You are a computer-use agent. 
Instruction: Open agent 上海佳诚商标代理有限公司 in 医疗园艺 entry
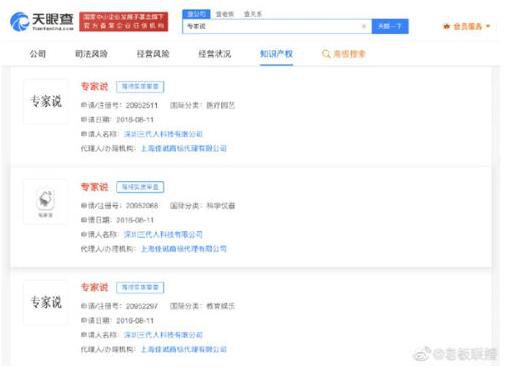(184, 148)
